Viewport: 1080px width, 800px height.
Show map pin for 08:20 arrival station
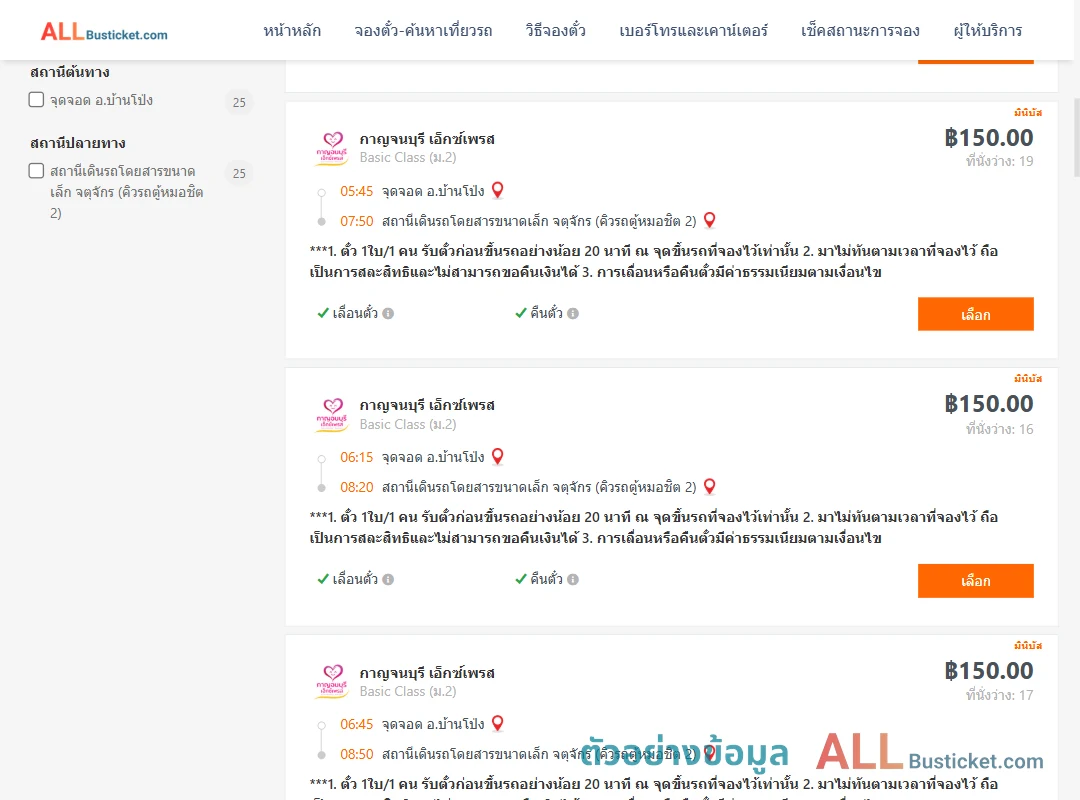click(x=709, y=486)
